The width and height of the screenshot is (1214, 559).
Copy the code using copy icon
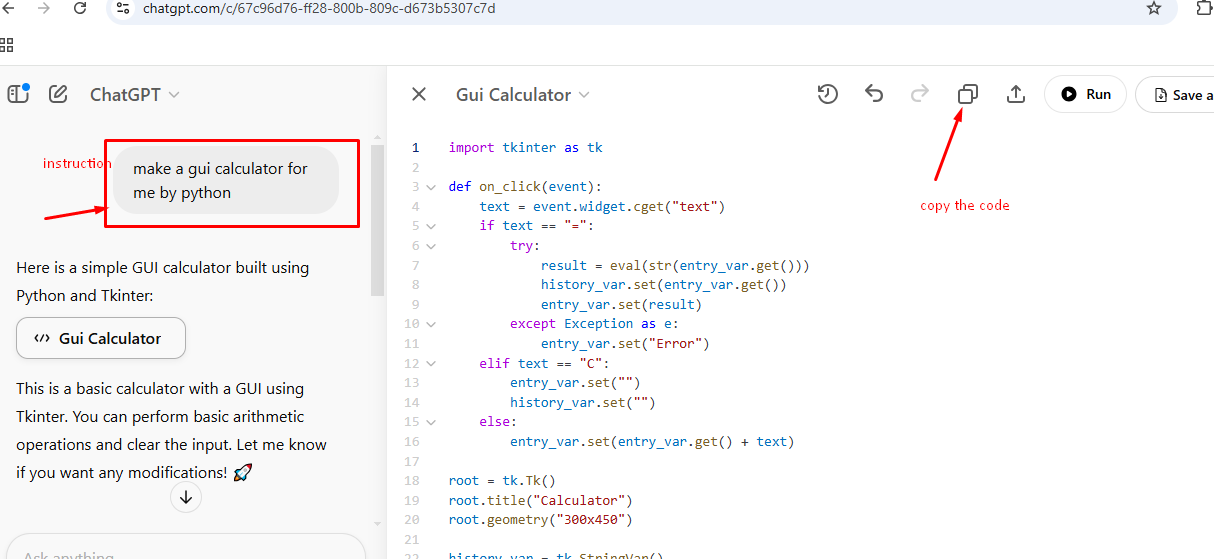click(967, 94)
